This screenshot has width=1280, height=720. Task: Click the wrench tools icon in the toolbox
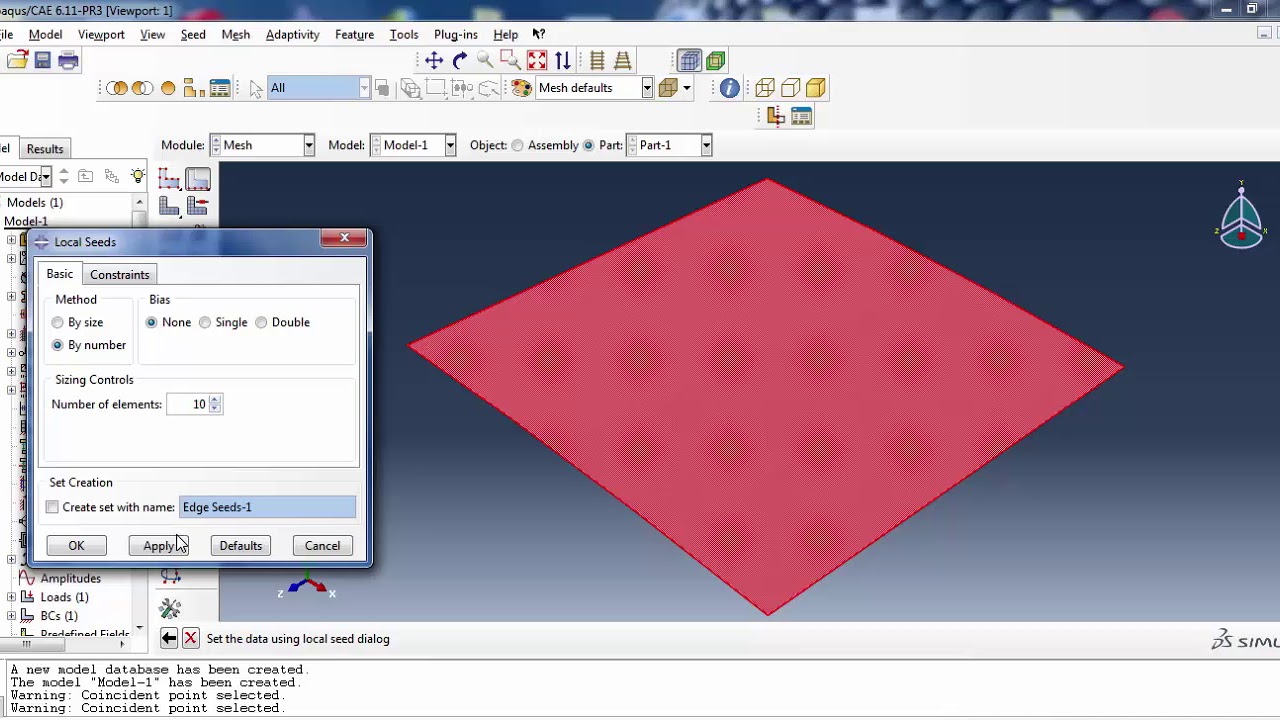170,607
